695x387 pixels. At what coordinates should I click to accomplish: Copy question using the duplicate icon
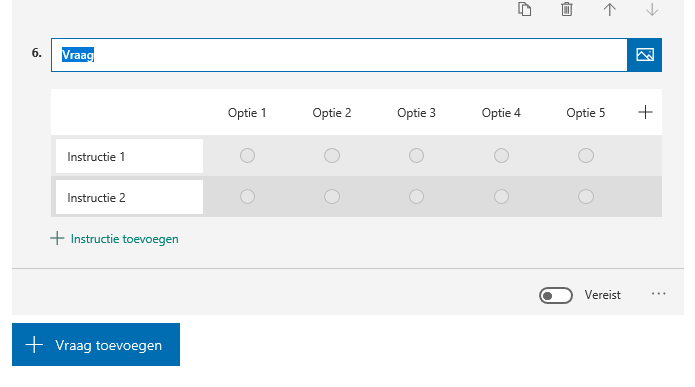click(x=524, y=9)
